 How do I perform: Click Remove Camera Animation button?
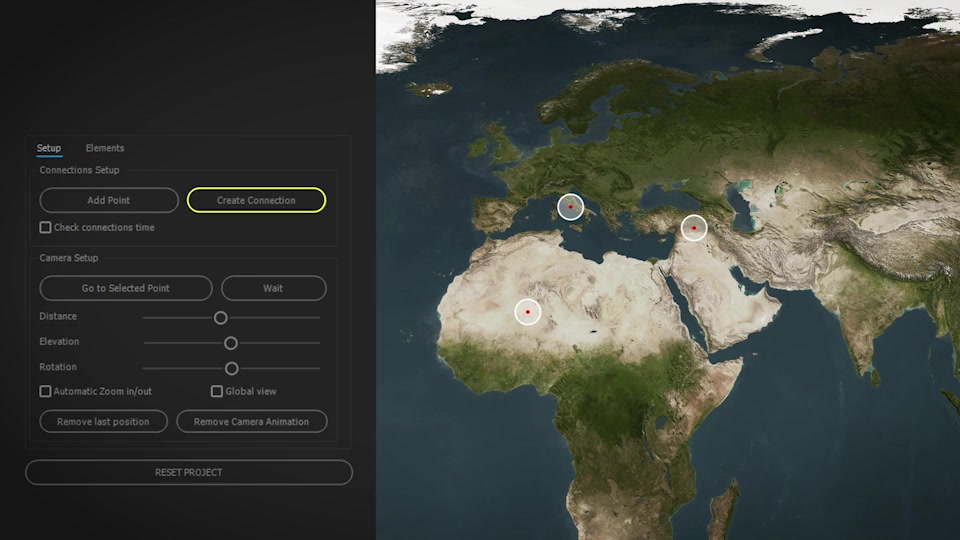pos(252,421)
